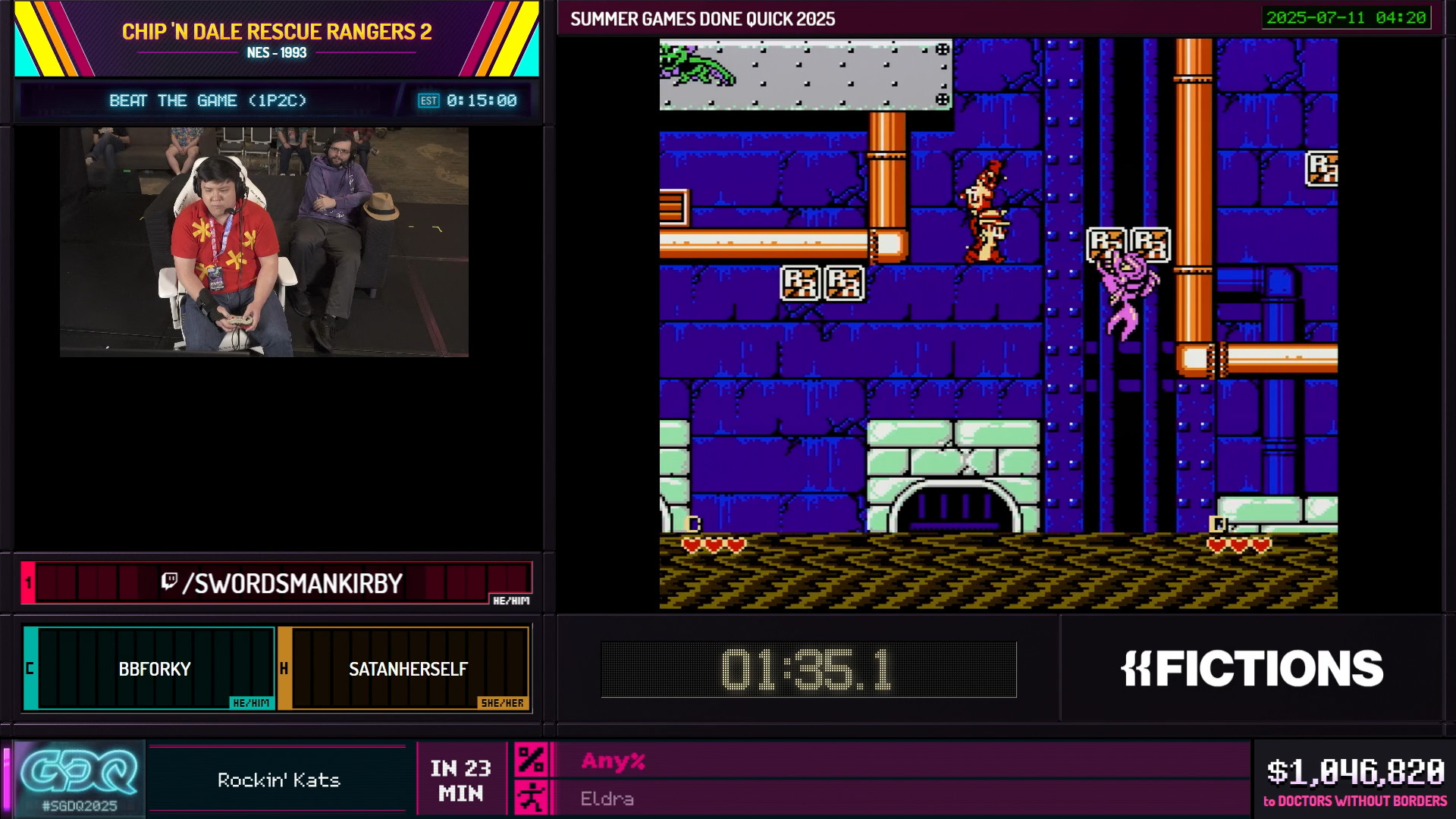
Task: Click the red number 1 runner tag
Action: click(28, 582)
